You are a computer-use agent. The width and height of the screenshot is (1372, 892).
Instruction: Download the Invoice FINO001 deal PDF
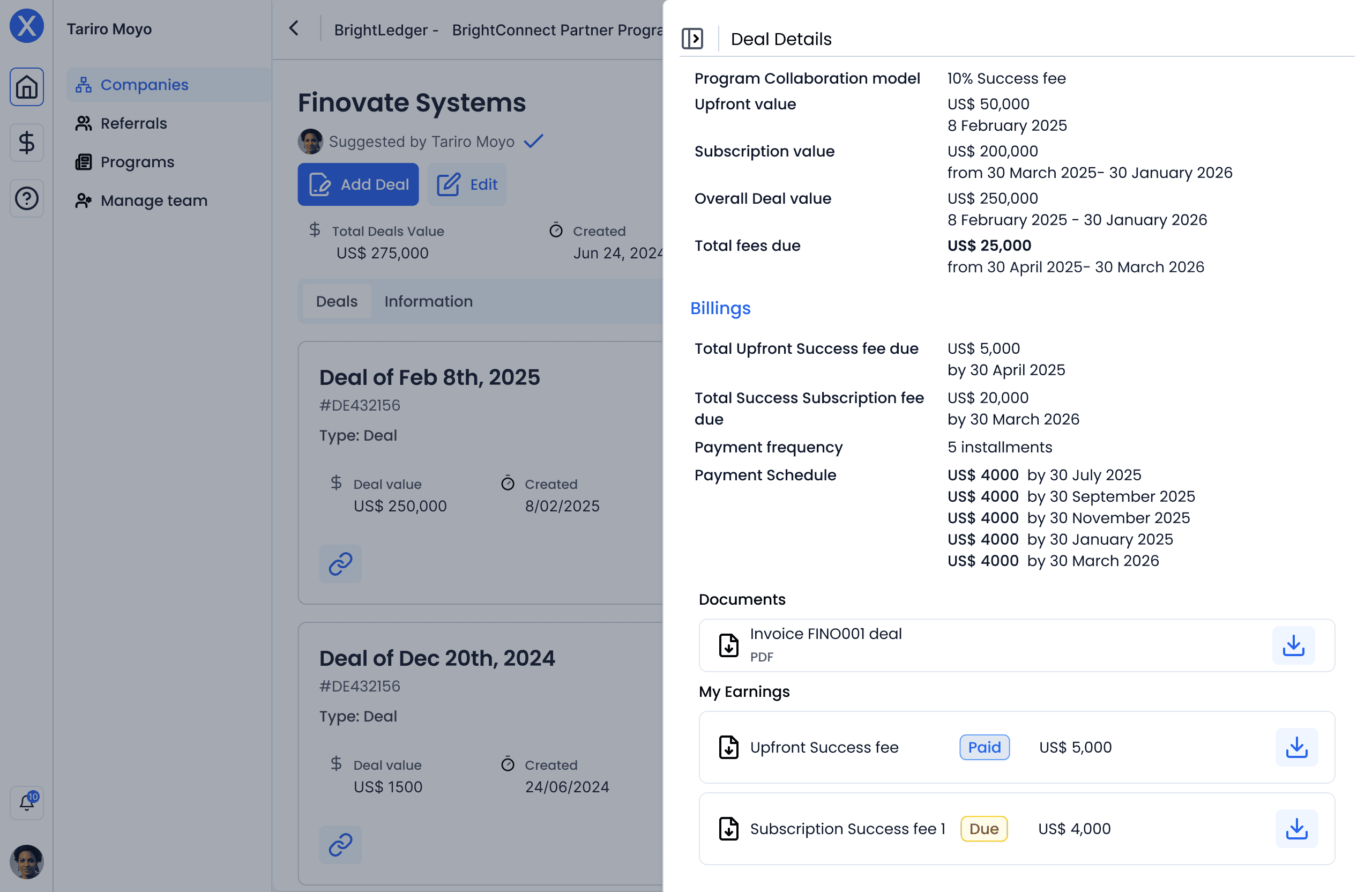tap(1293, 645)
